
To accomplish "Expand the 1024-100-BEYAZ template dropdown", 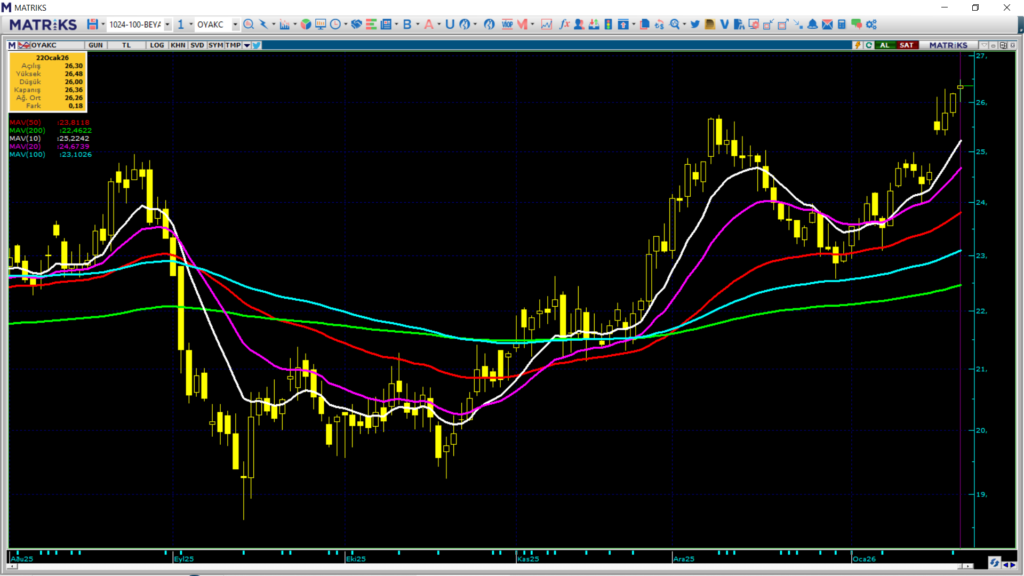I will tap(167, 23).
